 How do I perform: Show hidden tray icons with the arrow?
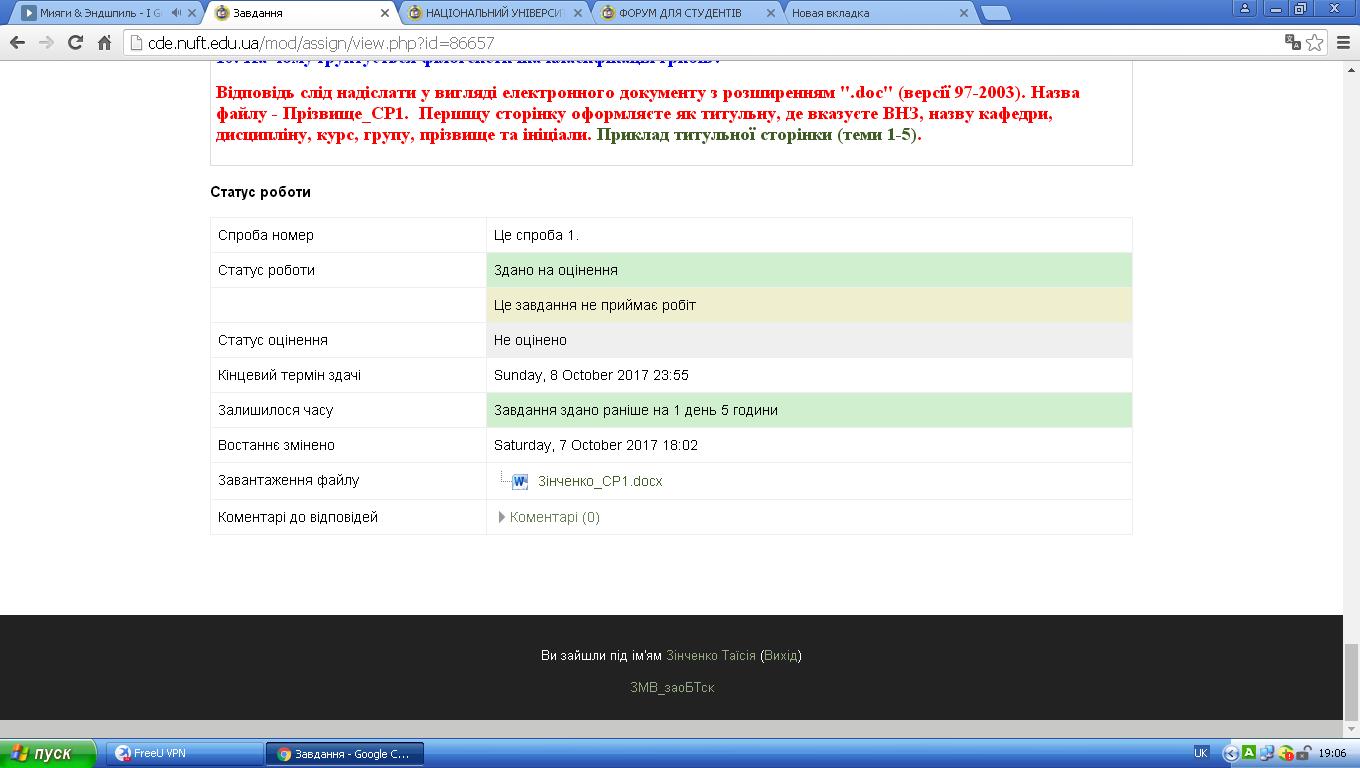coord(1231,753)
